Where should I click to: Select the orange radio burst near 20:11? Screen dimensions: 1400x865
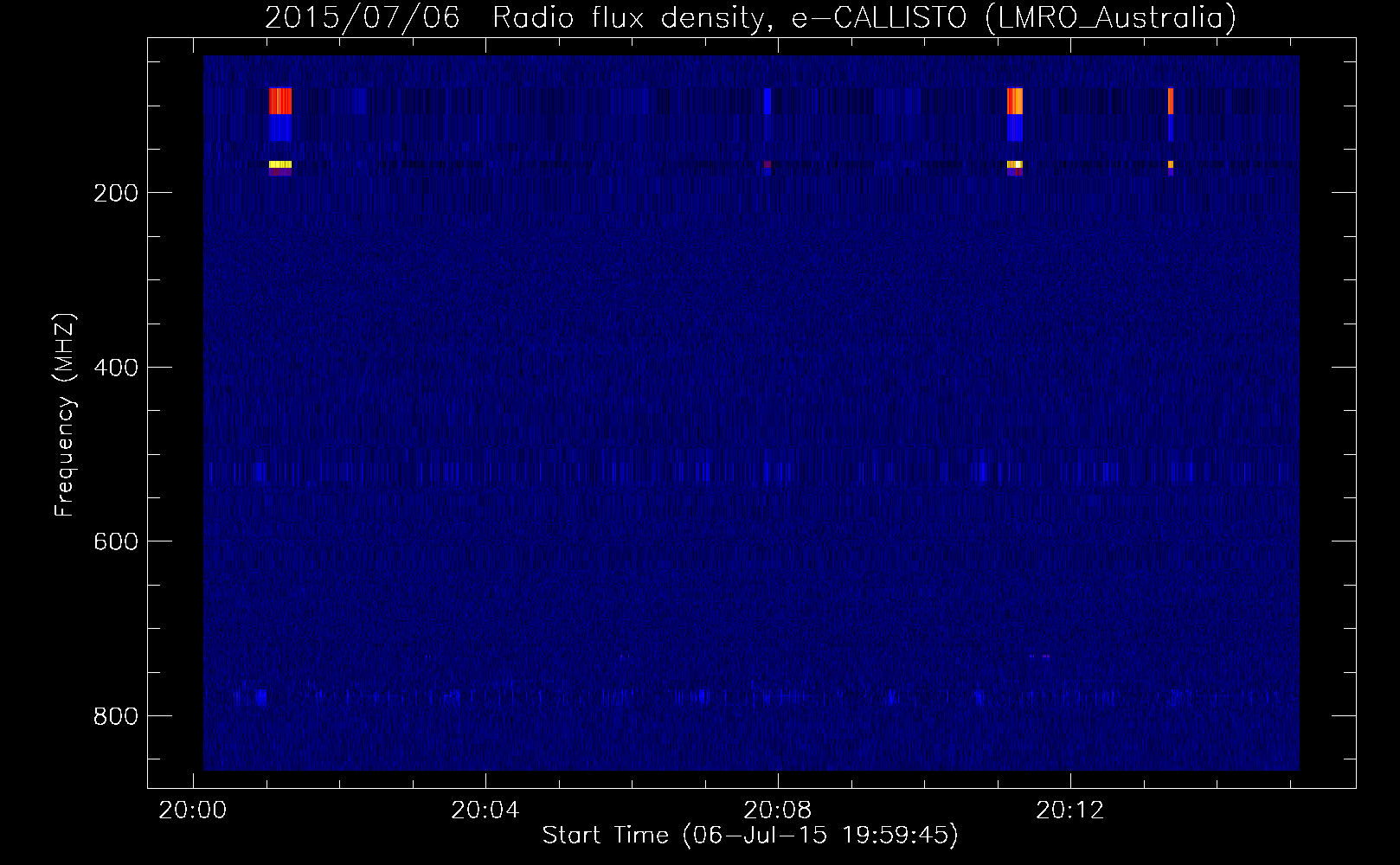tap(1015, 101)
